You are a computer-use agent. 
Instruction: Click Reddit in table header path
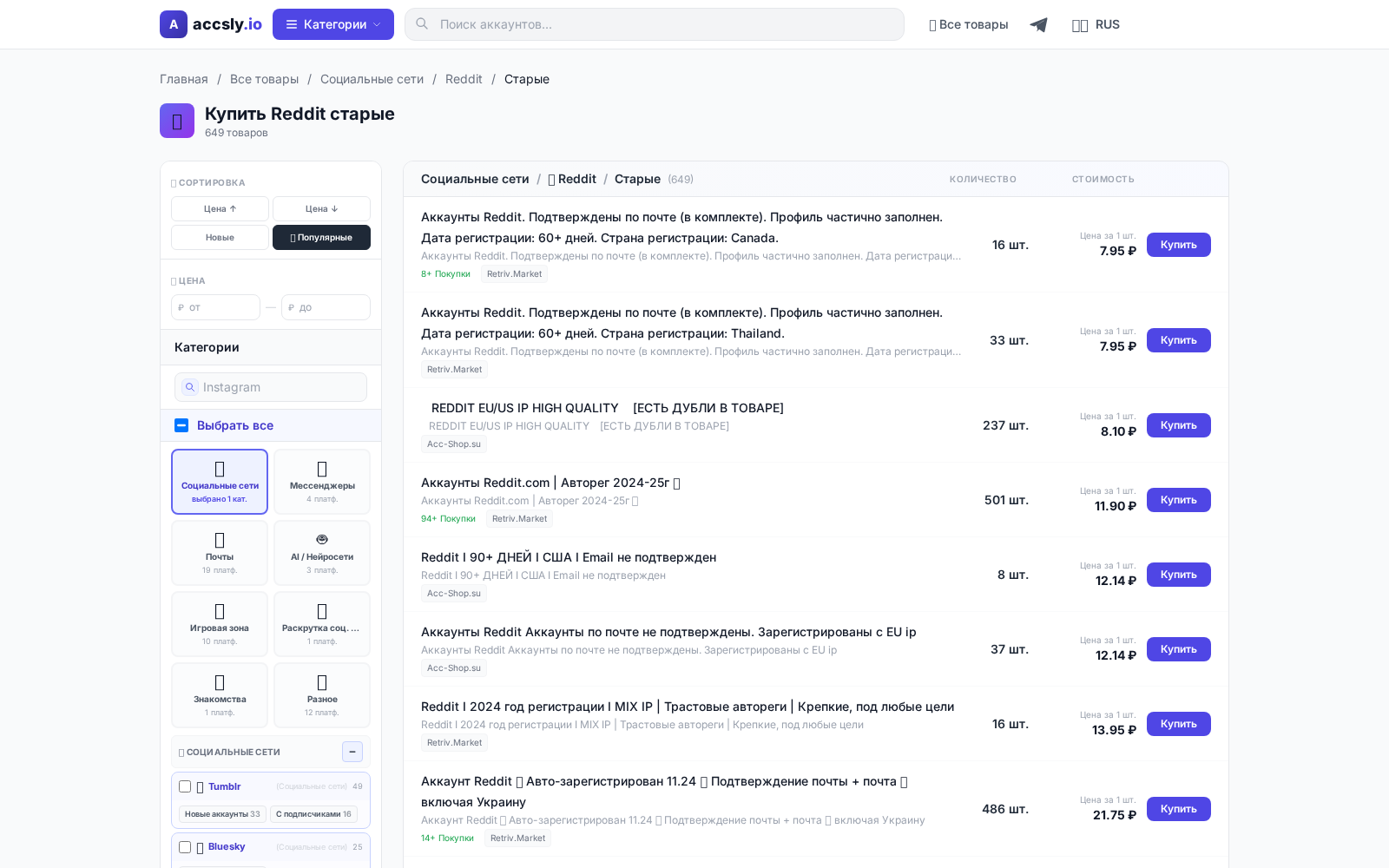(572, 179)
